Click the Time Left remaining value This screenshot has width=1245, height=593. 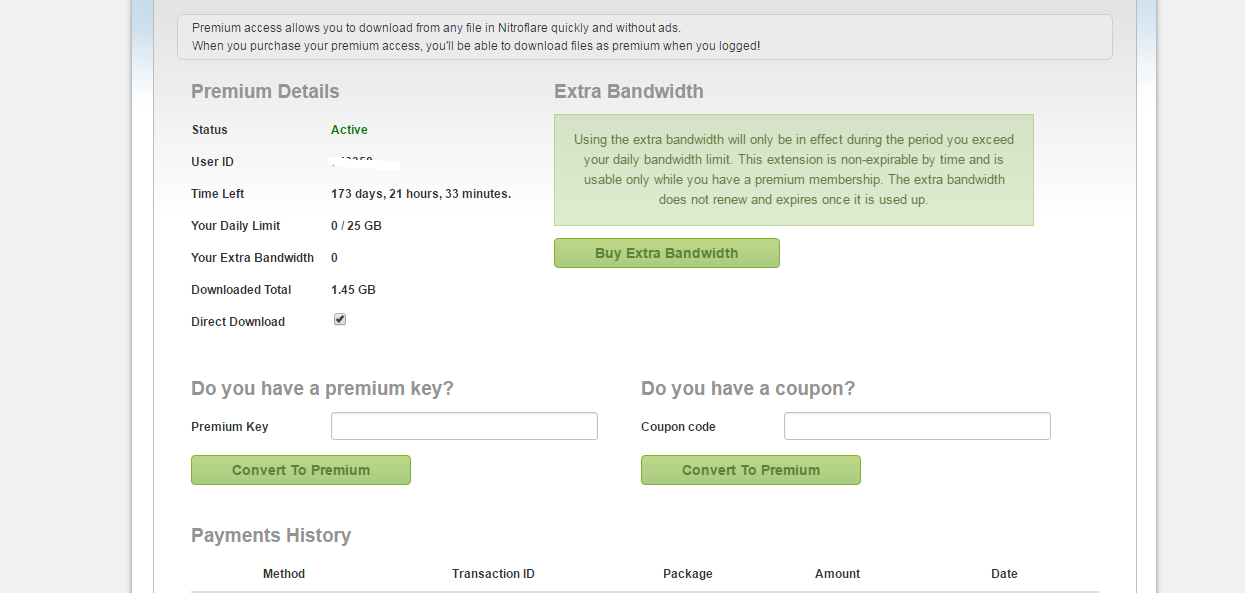(x=421, y=194)
